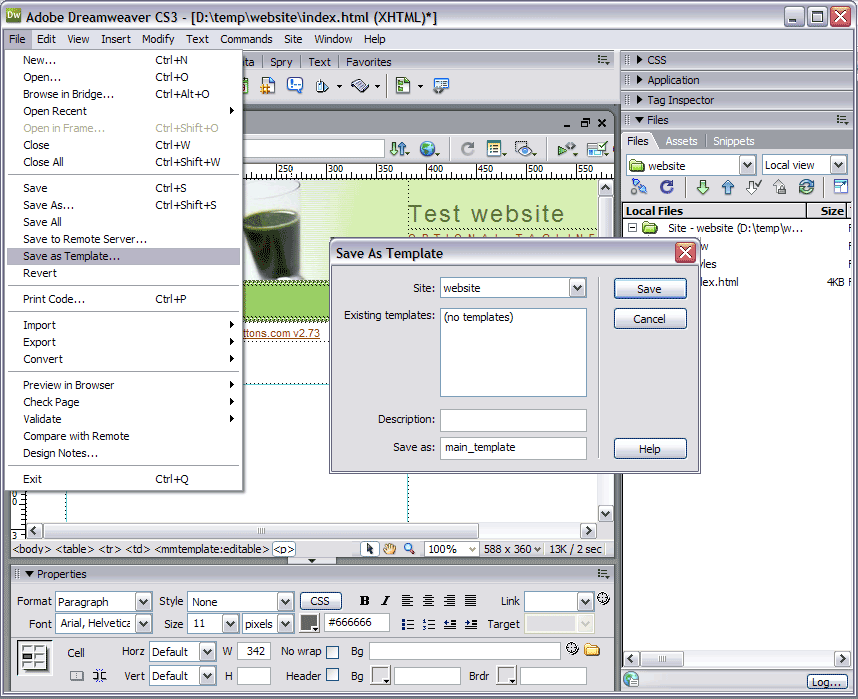Expand the Files panel to show both sites
Screen dimensions: 858x699
point(840,187)
